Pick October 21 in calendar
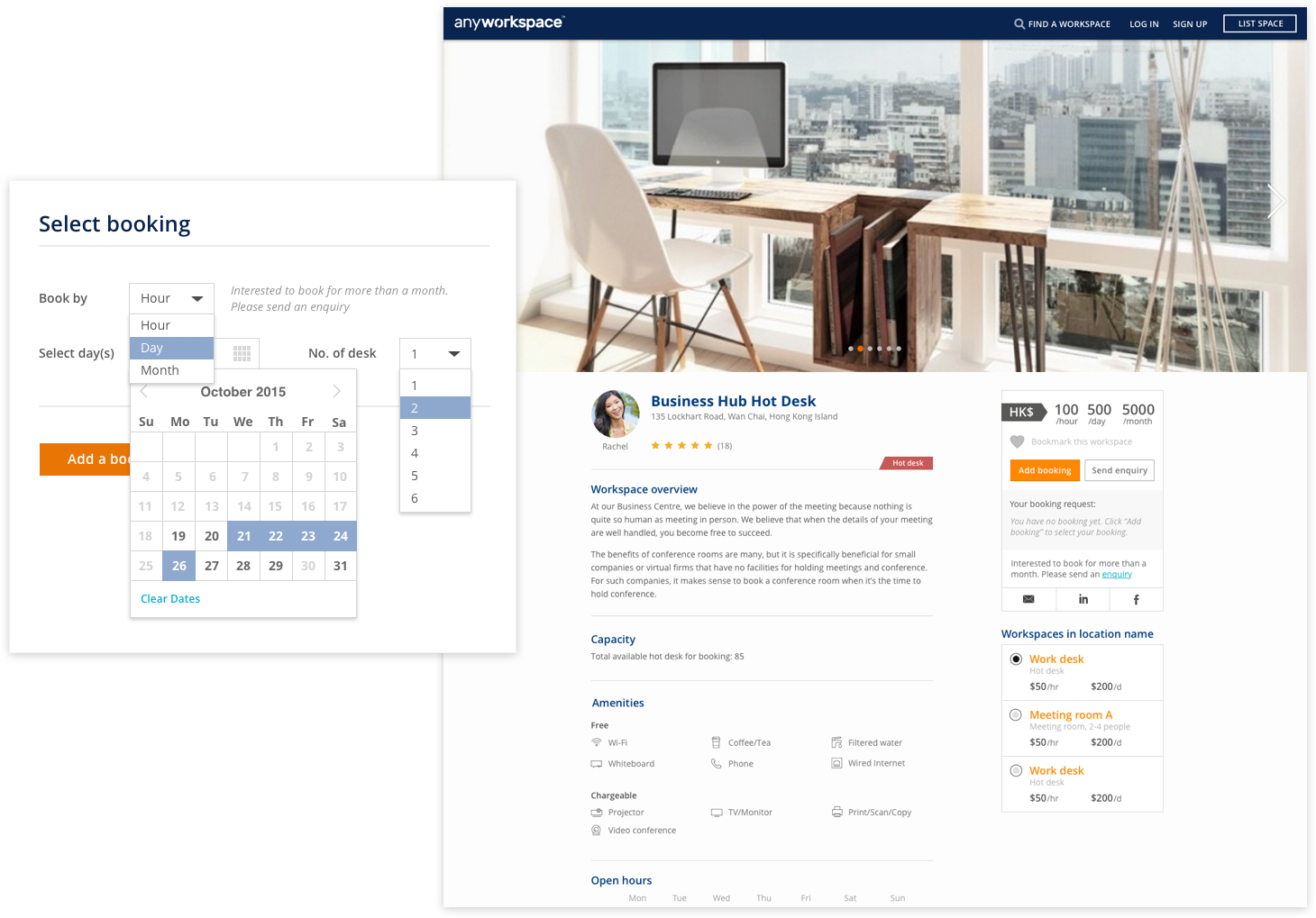The width and height of the screenshot is (1316, 918). pyautogui.click(x=243, y=536)
